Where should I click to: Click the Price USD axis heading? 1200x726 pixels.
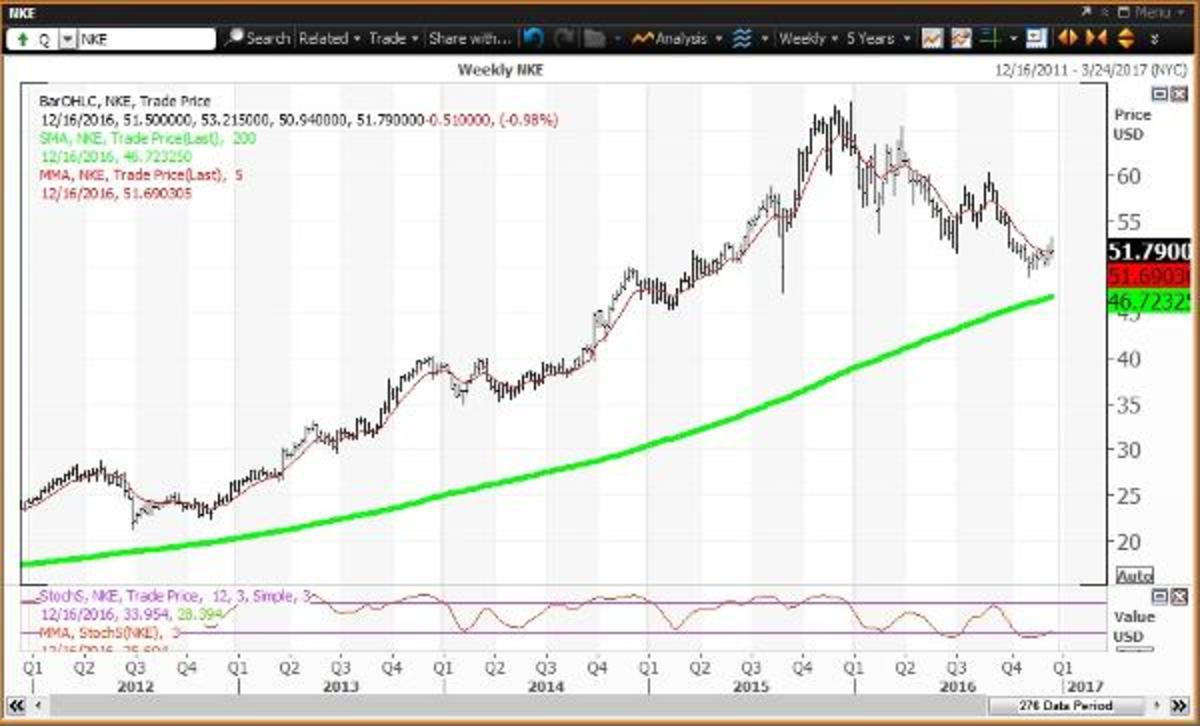[1132, 123]
